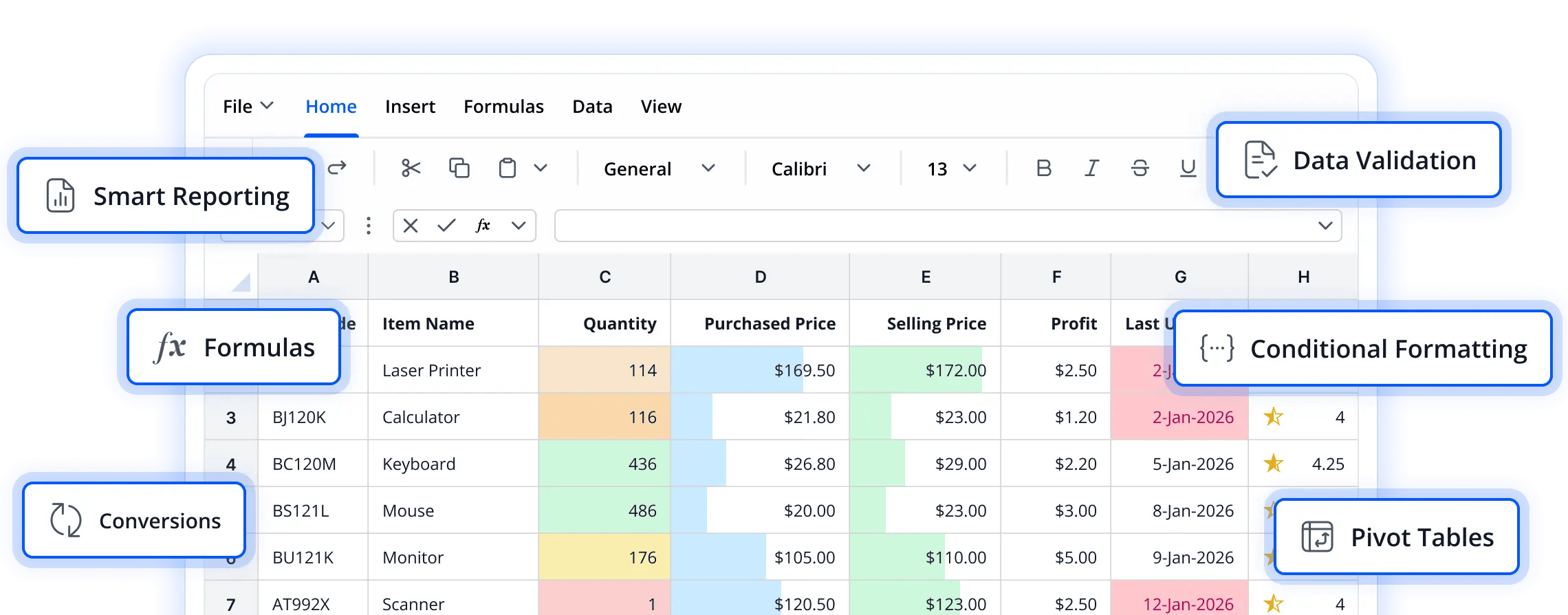Expand the font size 13 dropdown
The height and width of the screenshot is (615, 1568).
[x=952, y=169]
